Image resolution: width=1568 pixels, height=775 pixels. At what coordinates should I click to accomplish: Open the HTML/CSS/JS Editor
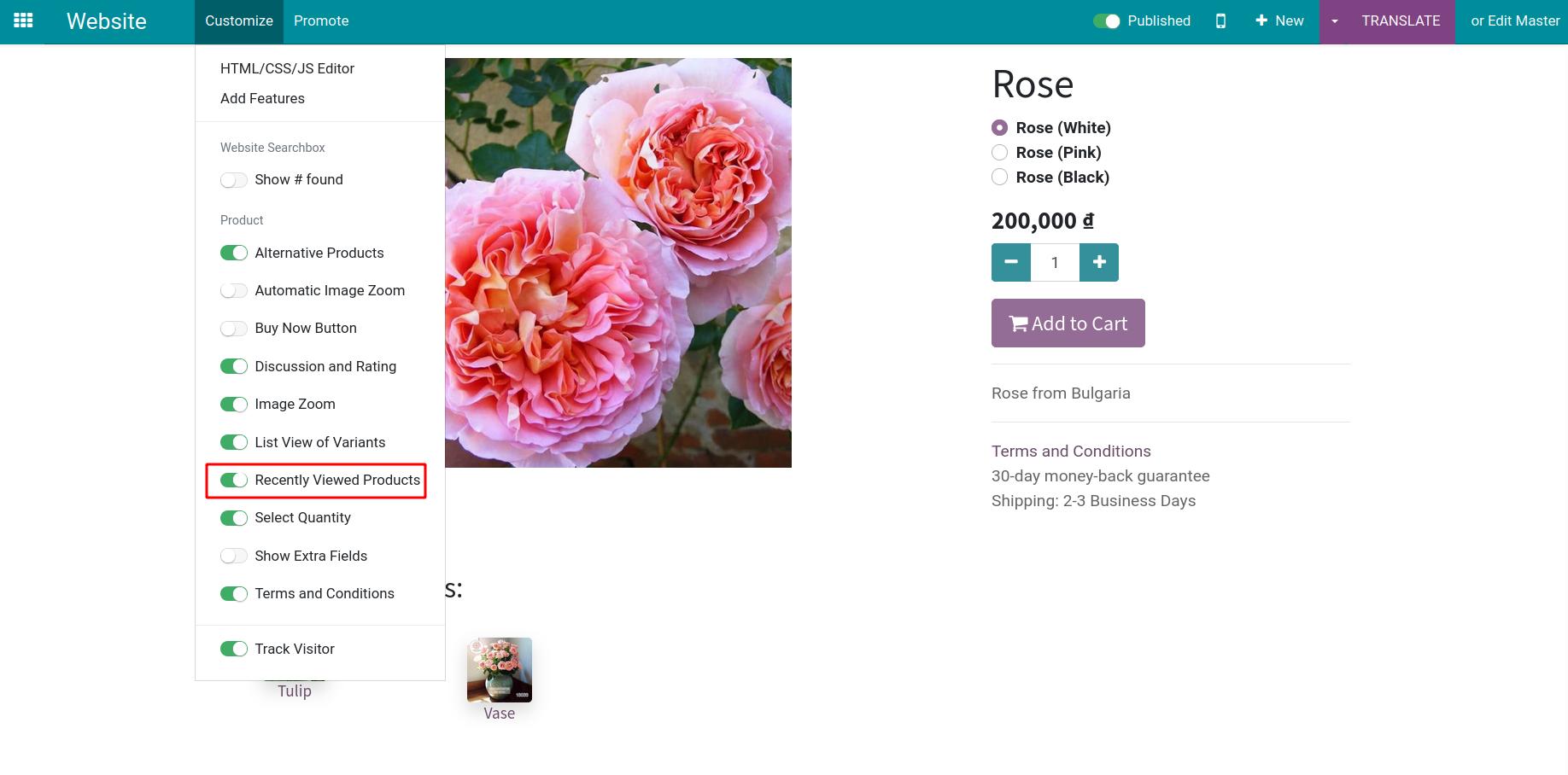coord(287,68)
